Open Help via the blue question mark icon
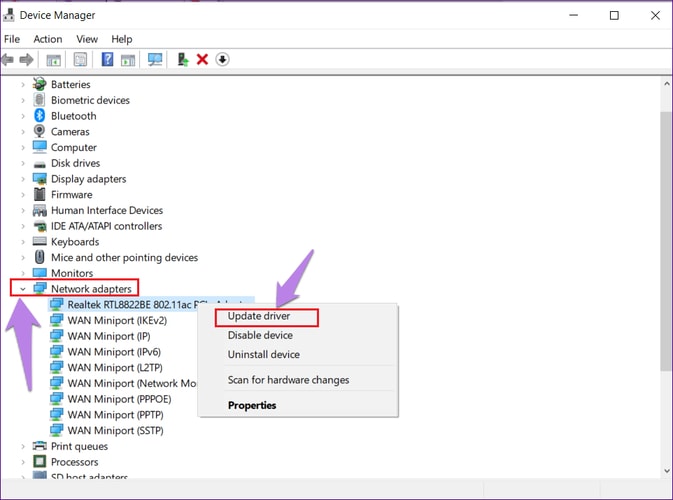The image size is (673, 500). click(x=107, y=59)
